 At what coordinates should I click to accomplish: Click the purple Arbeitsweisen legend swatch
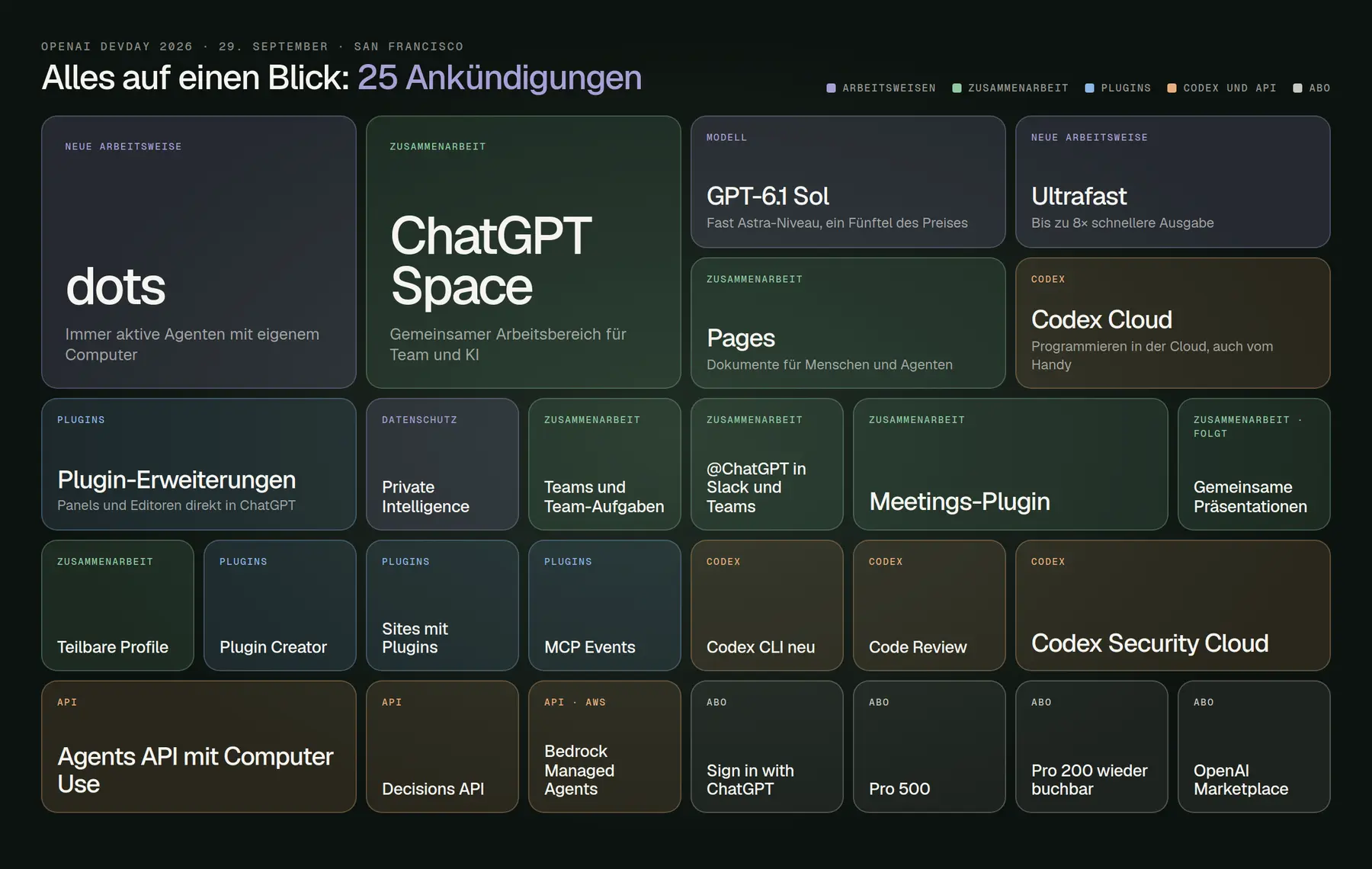coord(832,88)
